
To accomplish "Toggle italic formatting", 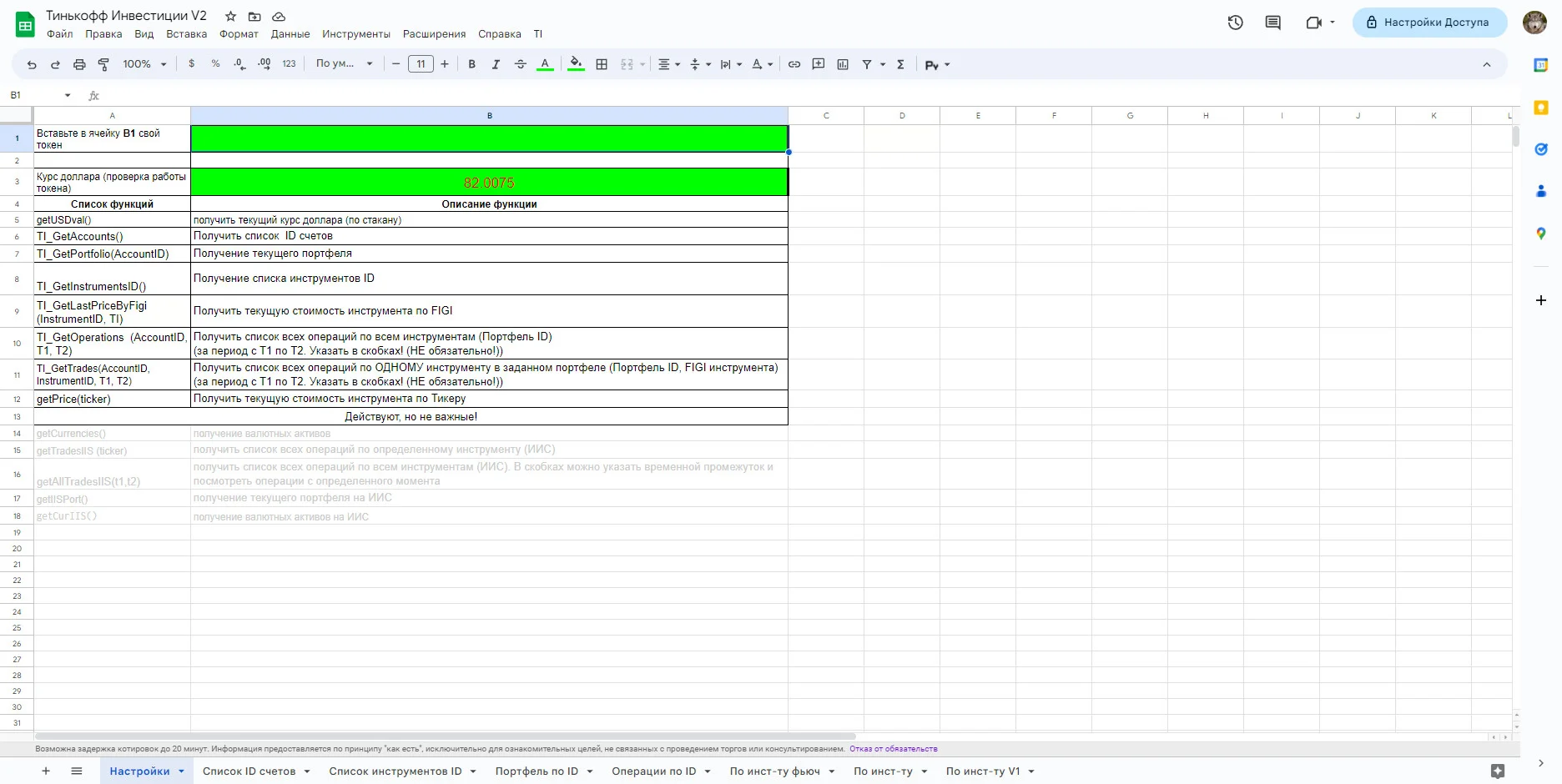I will [496, 64].
